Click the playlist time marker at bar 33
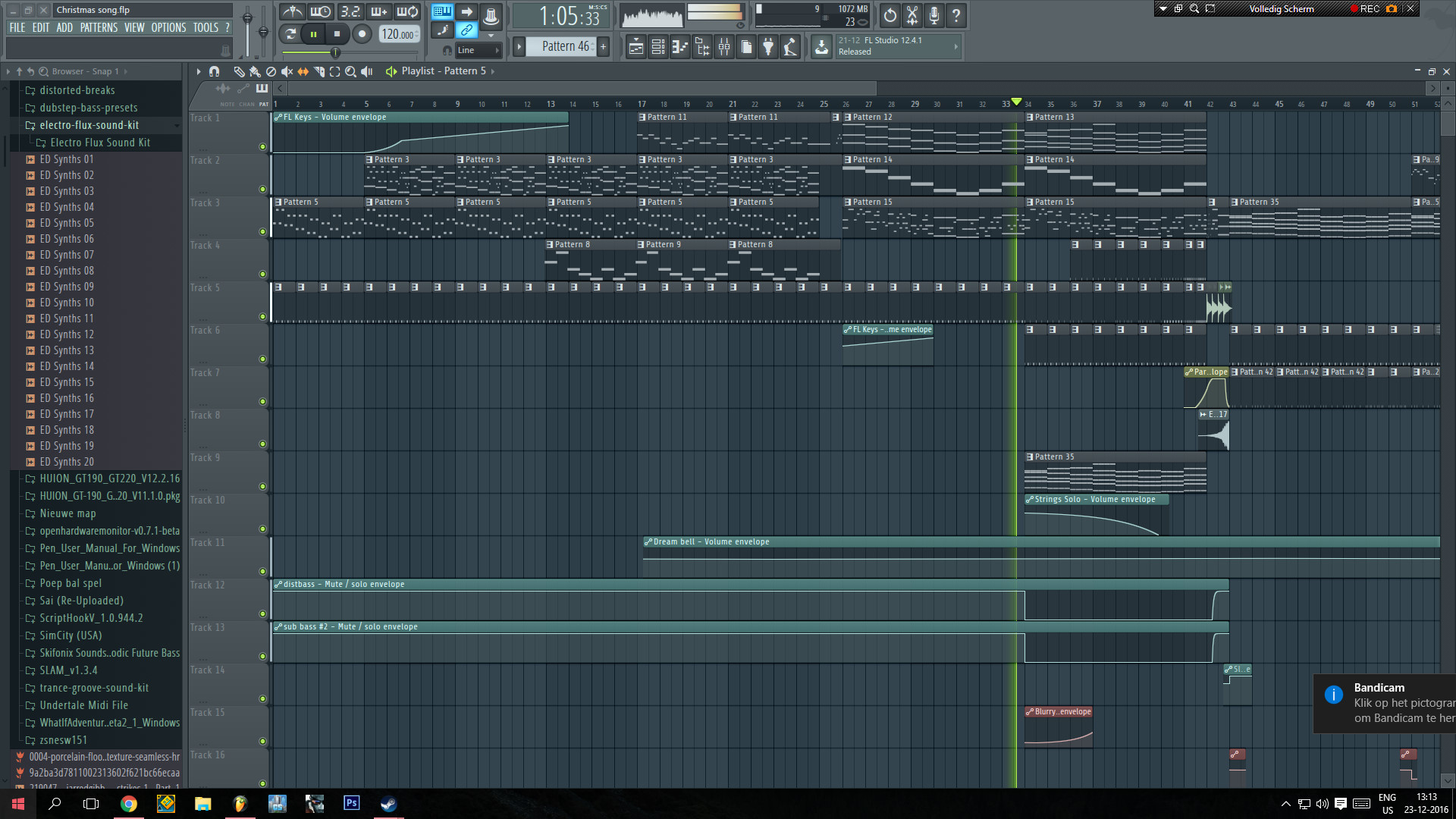 coord(1016,102)
